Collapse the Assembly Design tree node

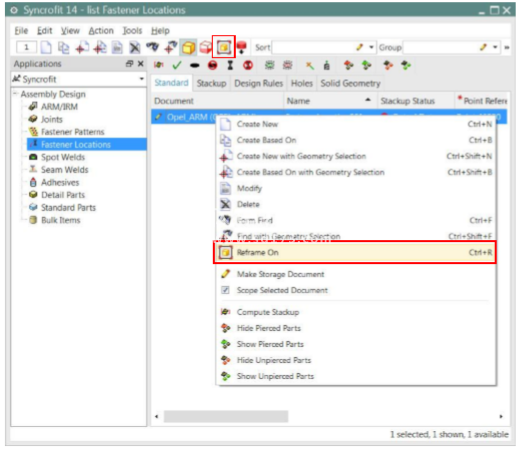pos(16,94)
